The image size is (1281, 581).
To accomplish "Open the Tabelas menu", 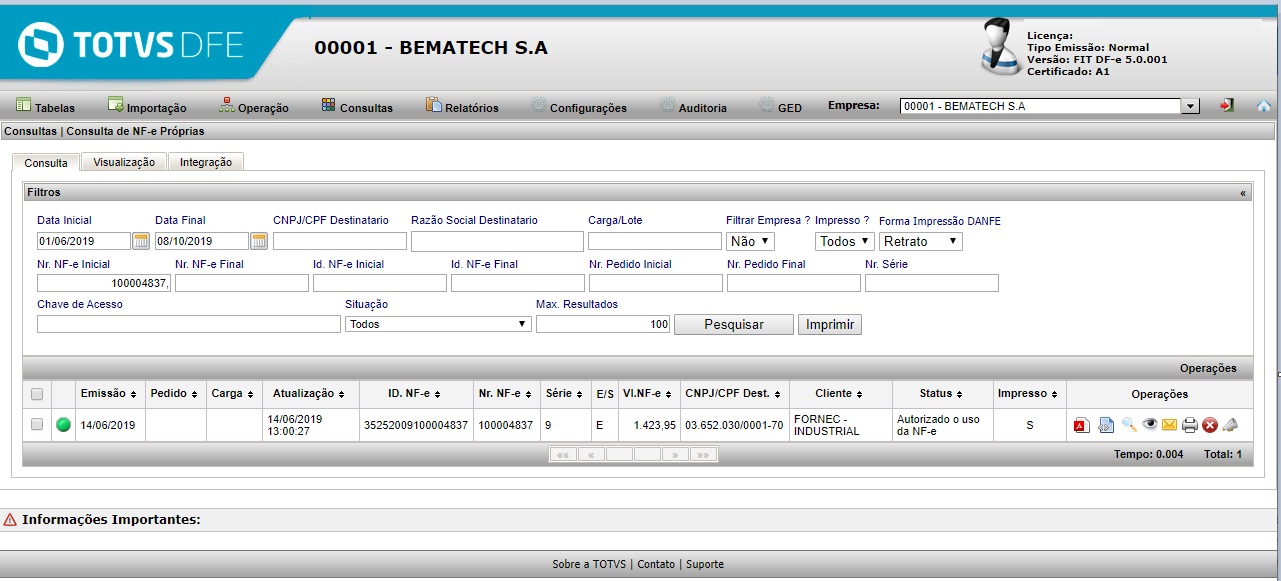I will [x=46, y=107].
